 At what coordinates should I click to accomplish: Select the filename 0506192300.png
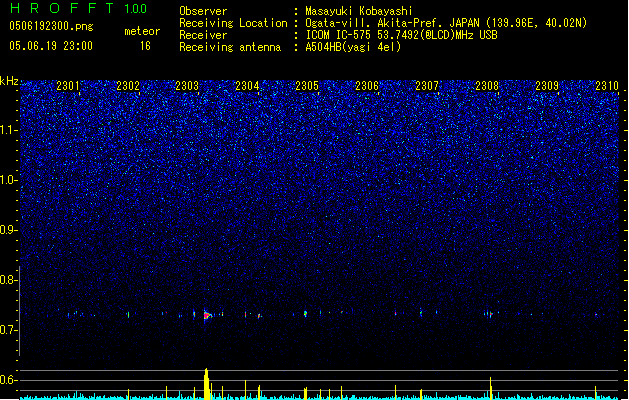(51, 26)
